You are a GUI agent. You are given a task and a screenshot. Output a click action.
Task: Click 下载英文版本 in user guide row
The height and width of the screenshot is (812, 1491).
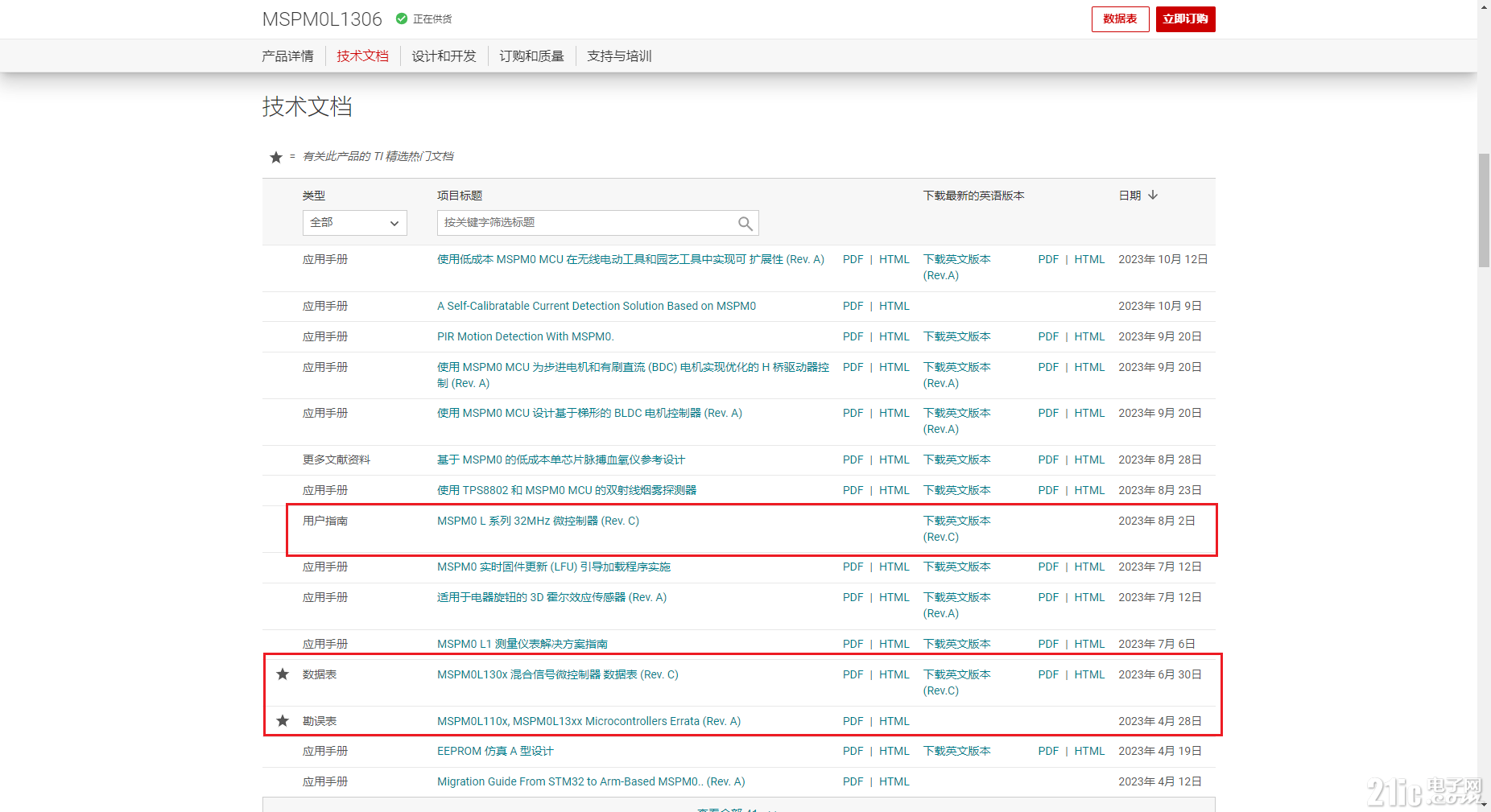(956, 529)
